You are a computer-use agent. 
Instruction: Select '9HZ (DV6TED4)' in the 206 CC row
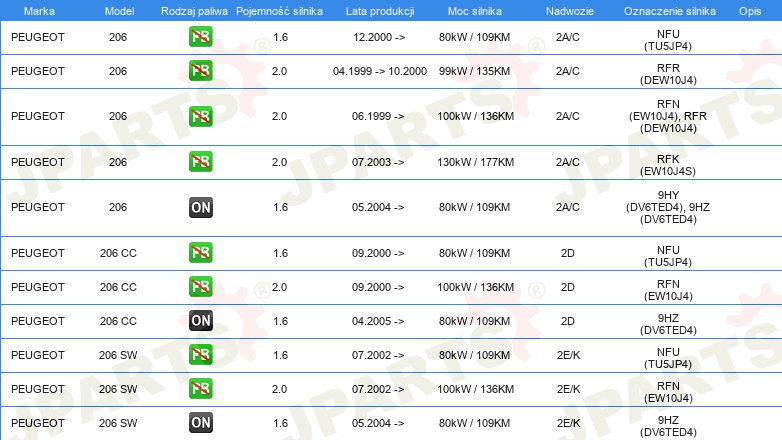click(668, 324)
